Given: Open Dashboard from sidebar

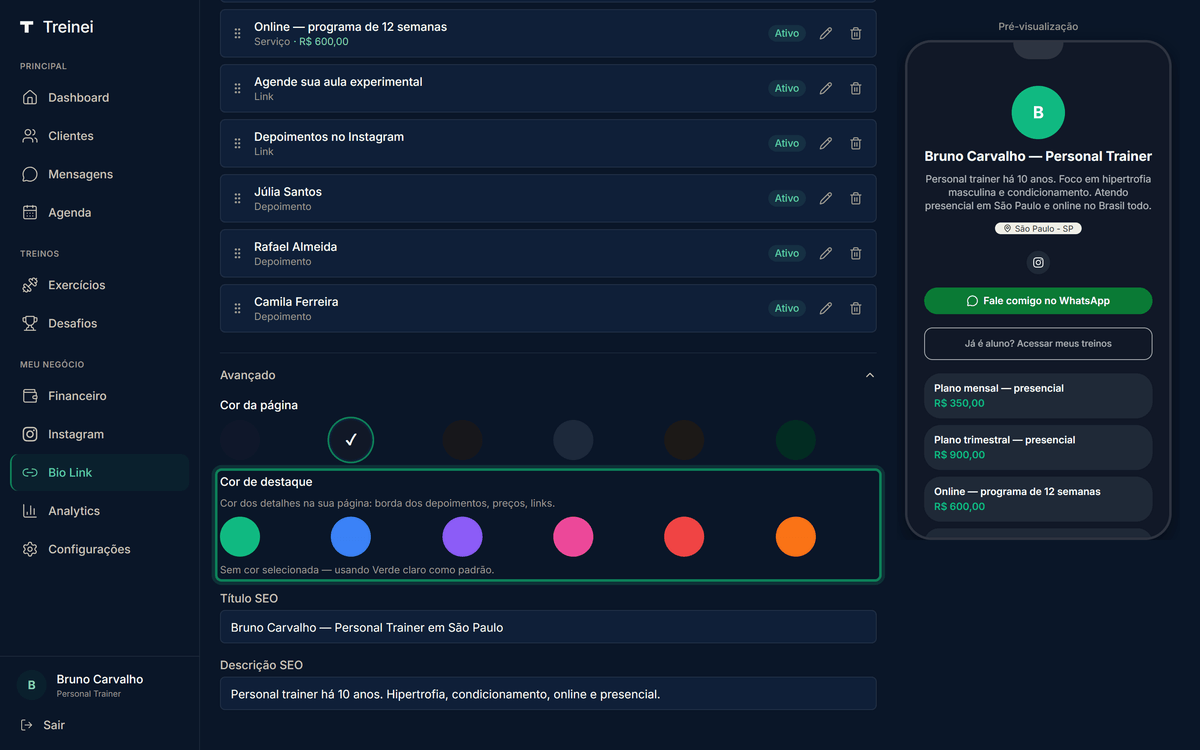Looking at the screenshot, I should point(99,97).
